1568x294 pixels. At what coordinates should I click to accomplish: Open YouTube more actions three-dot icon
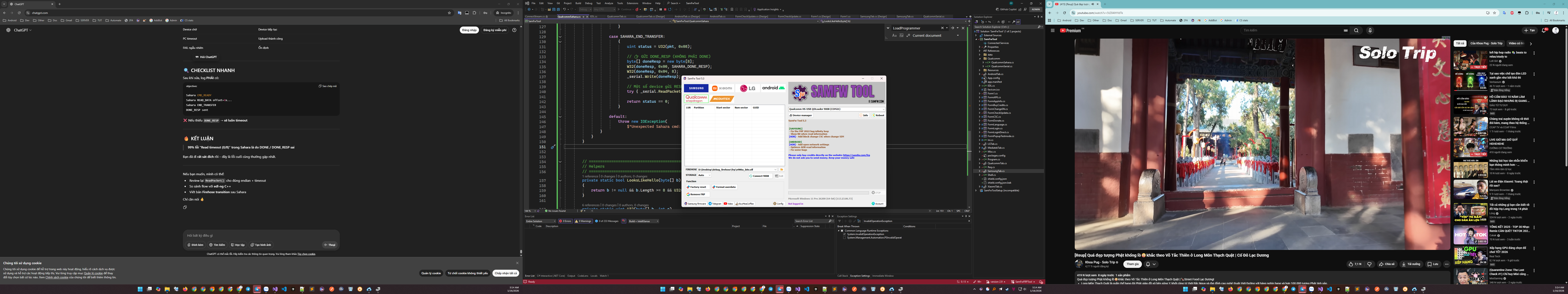tap(1447, 264)
